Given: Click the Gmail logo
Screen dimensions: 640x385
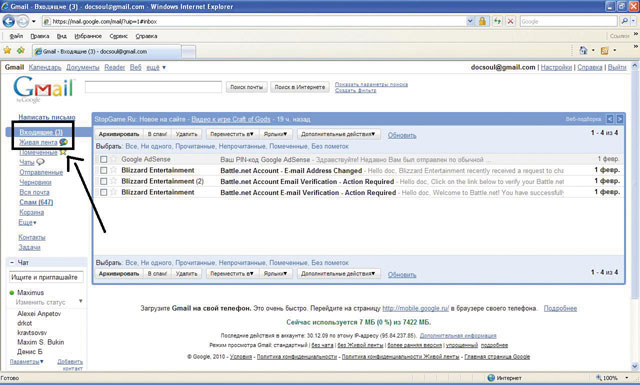Looking at the screenshot, I should 43,90.
